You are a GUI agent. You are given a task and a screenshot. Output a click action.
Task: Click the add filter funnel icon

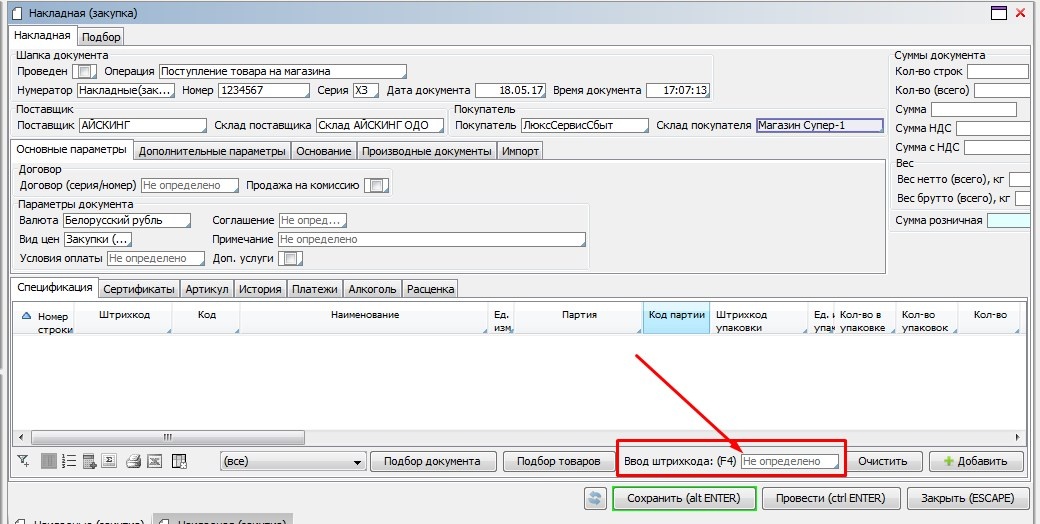tap(24, 461)
